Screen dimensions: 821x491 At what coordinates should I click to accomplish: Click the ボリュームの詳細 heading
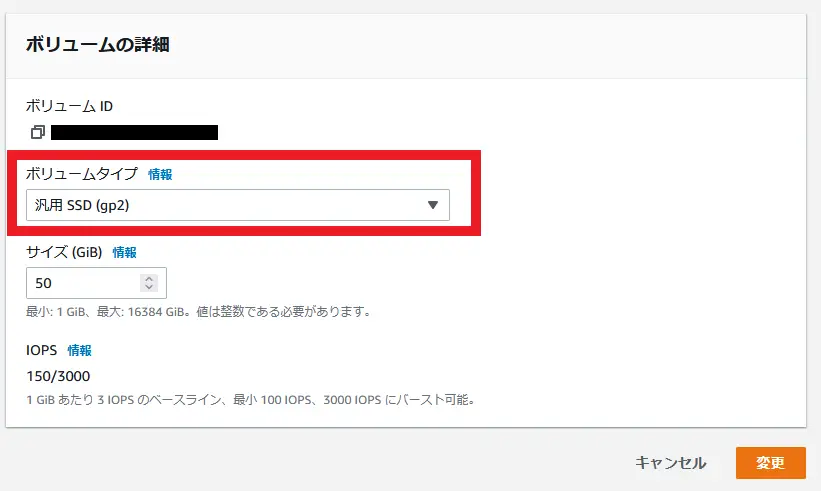click(x=98, y=44)
